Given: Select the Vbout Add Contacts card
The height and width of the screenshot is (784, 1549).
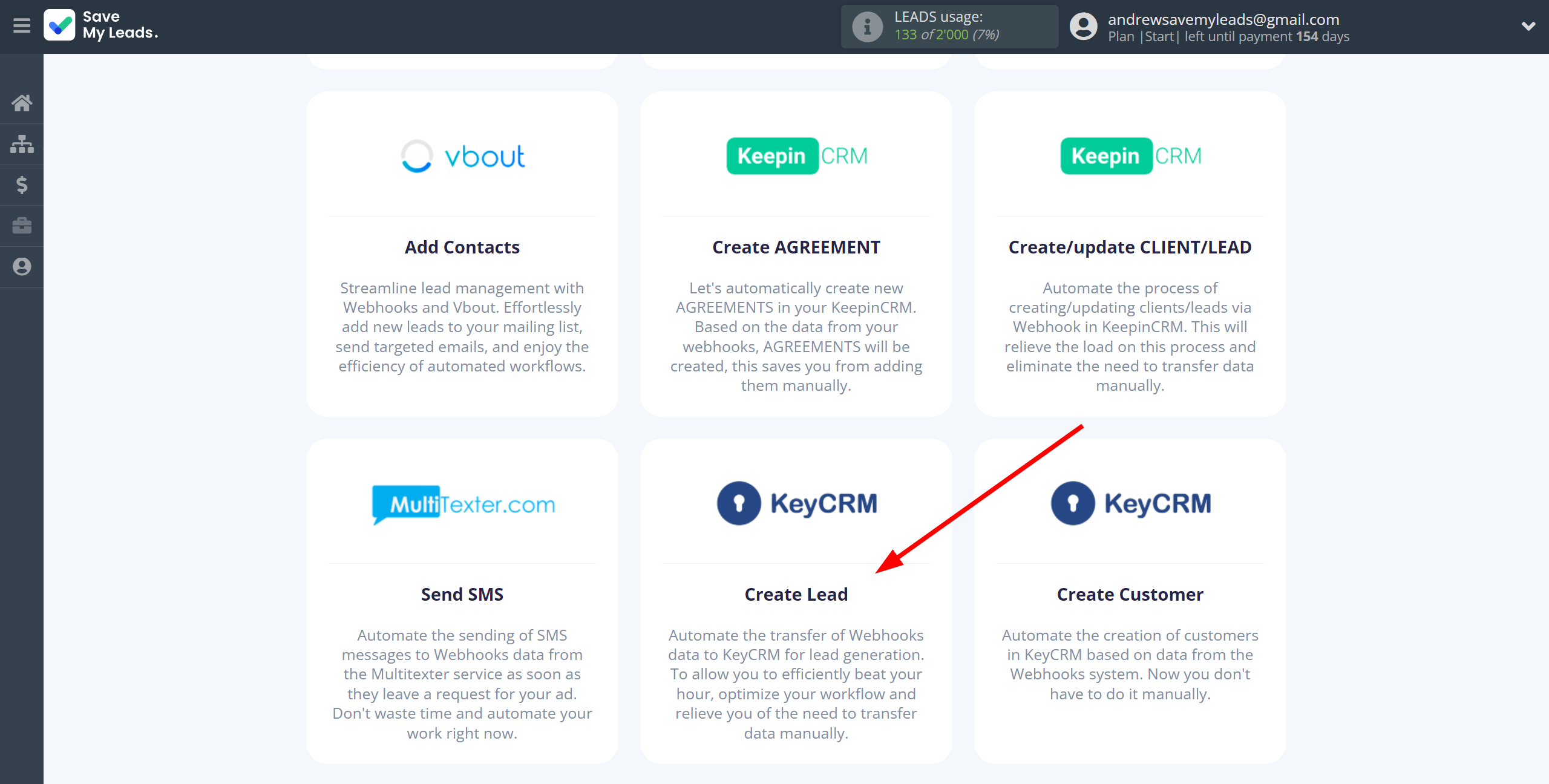Looking at the screenshot, I should tap(462, 254).
